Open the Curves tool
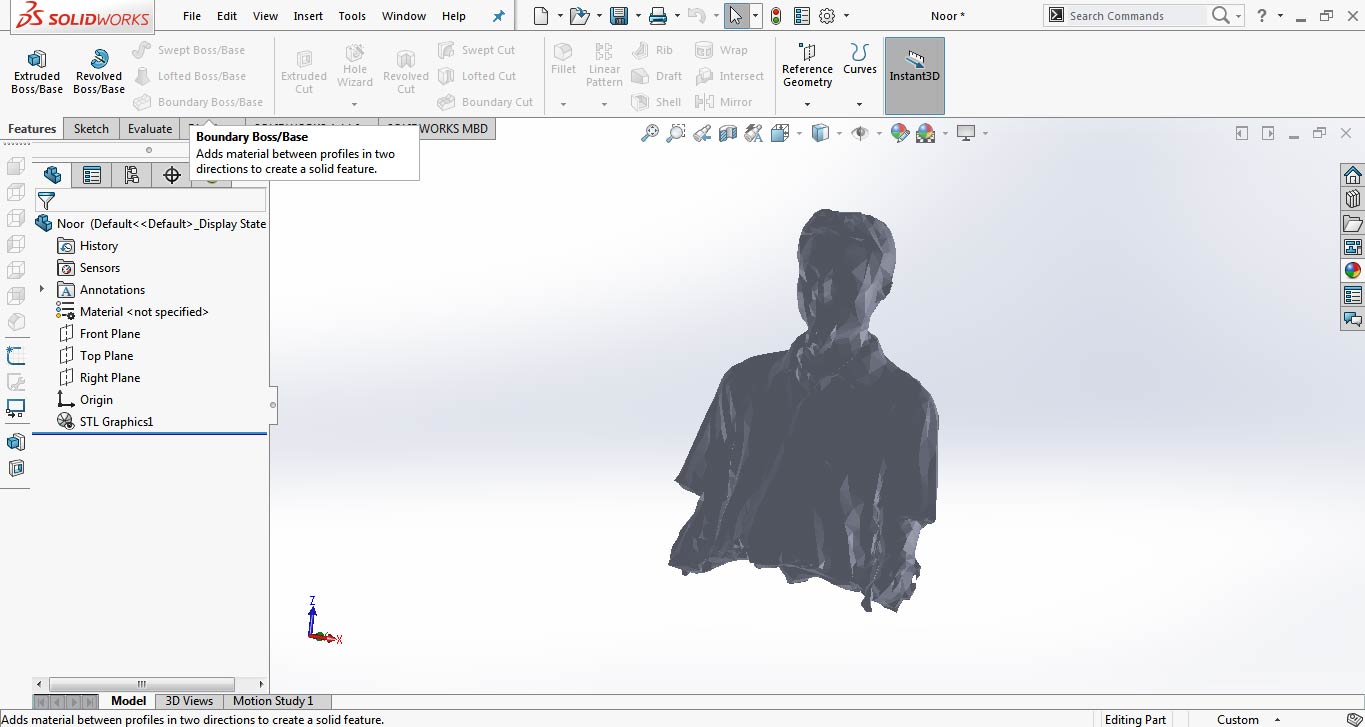This screenshot has height=727, width=1365. tap(859, 58)
